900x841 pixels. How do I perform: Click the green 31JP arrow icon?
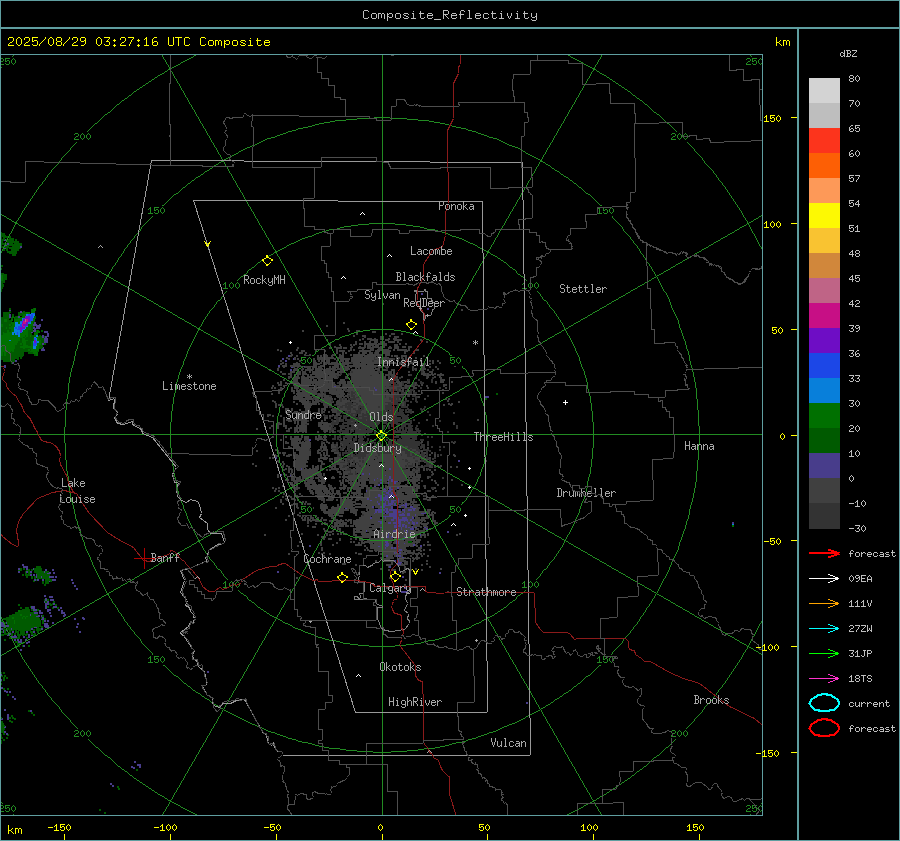(824, 653)
